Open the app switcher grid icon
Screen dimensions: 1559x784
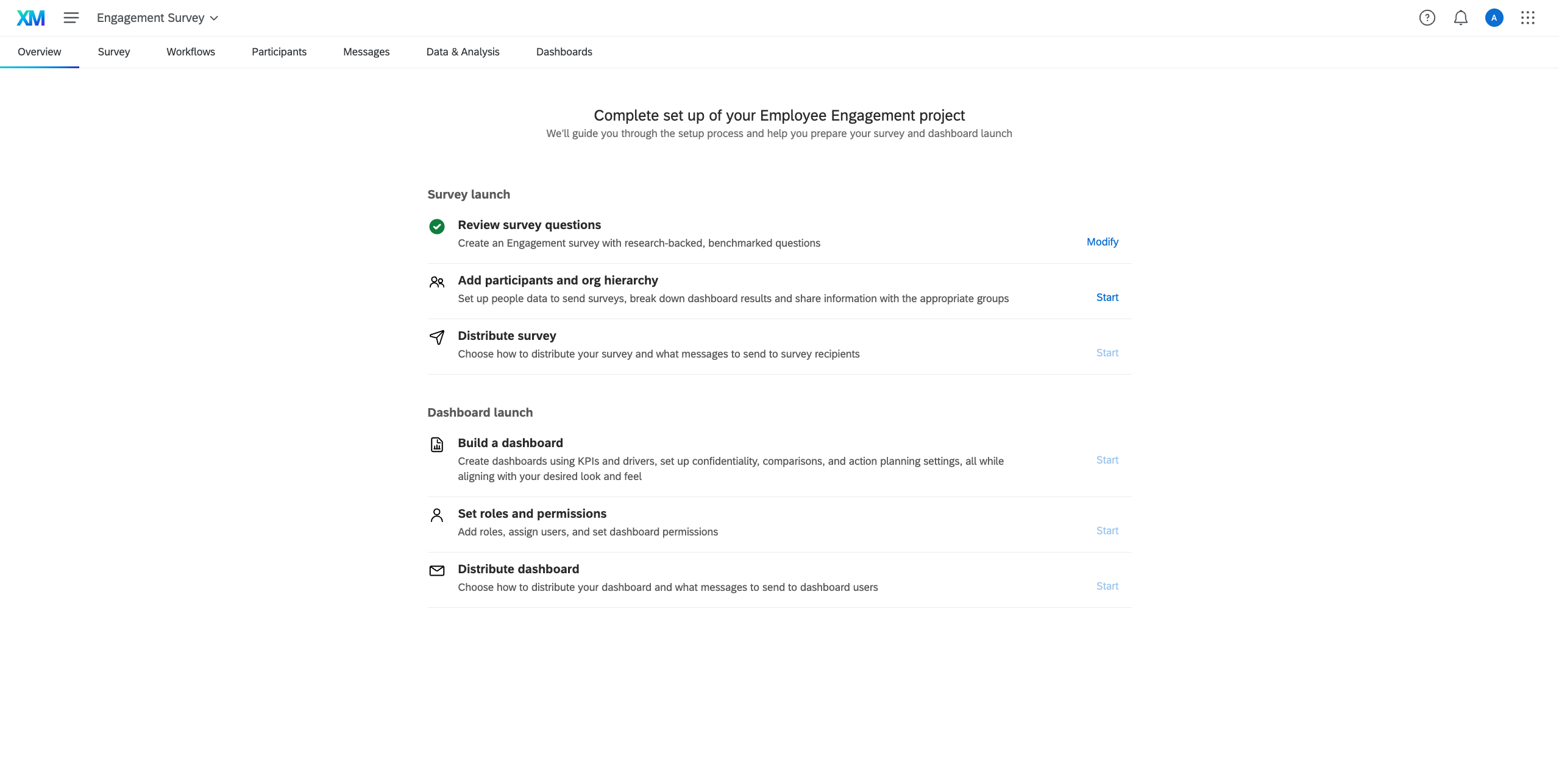[1528, 18]
